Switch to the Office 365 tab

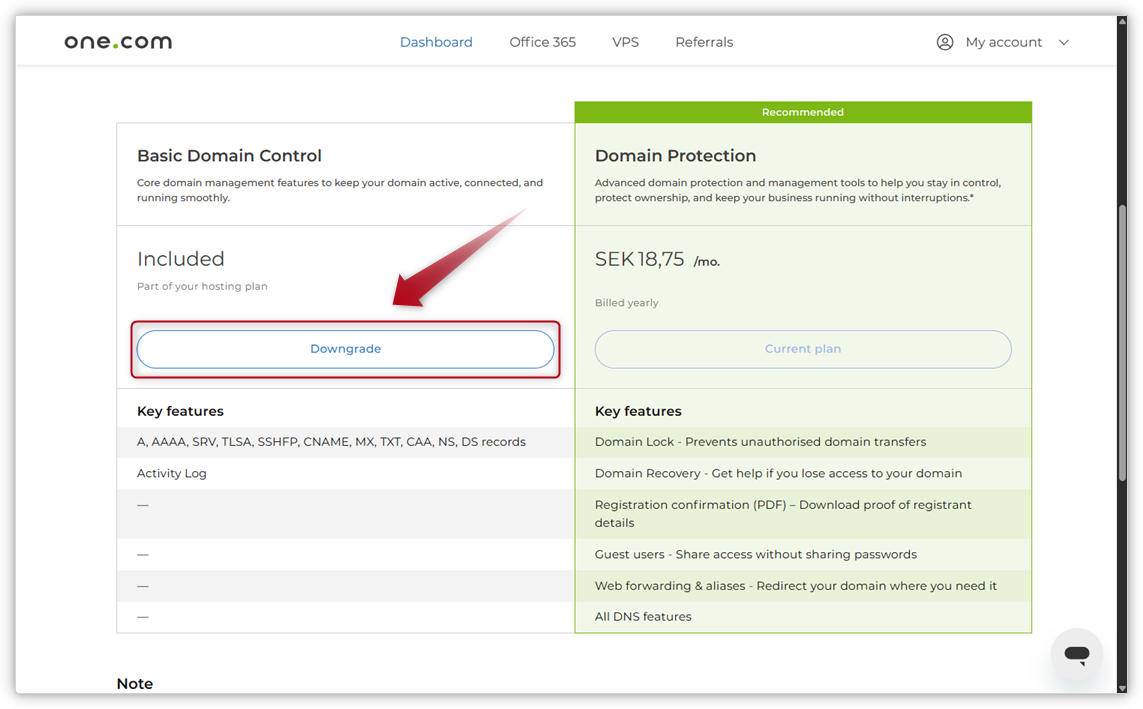542,41
